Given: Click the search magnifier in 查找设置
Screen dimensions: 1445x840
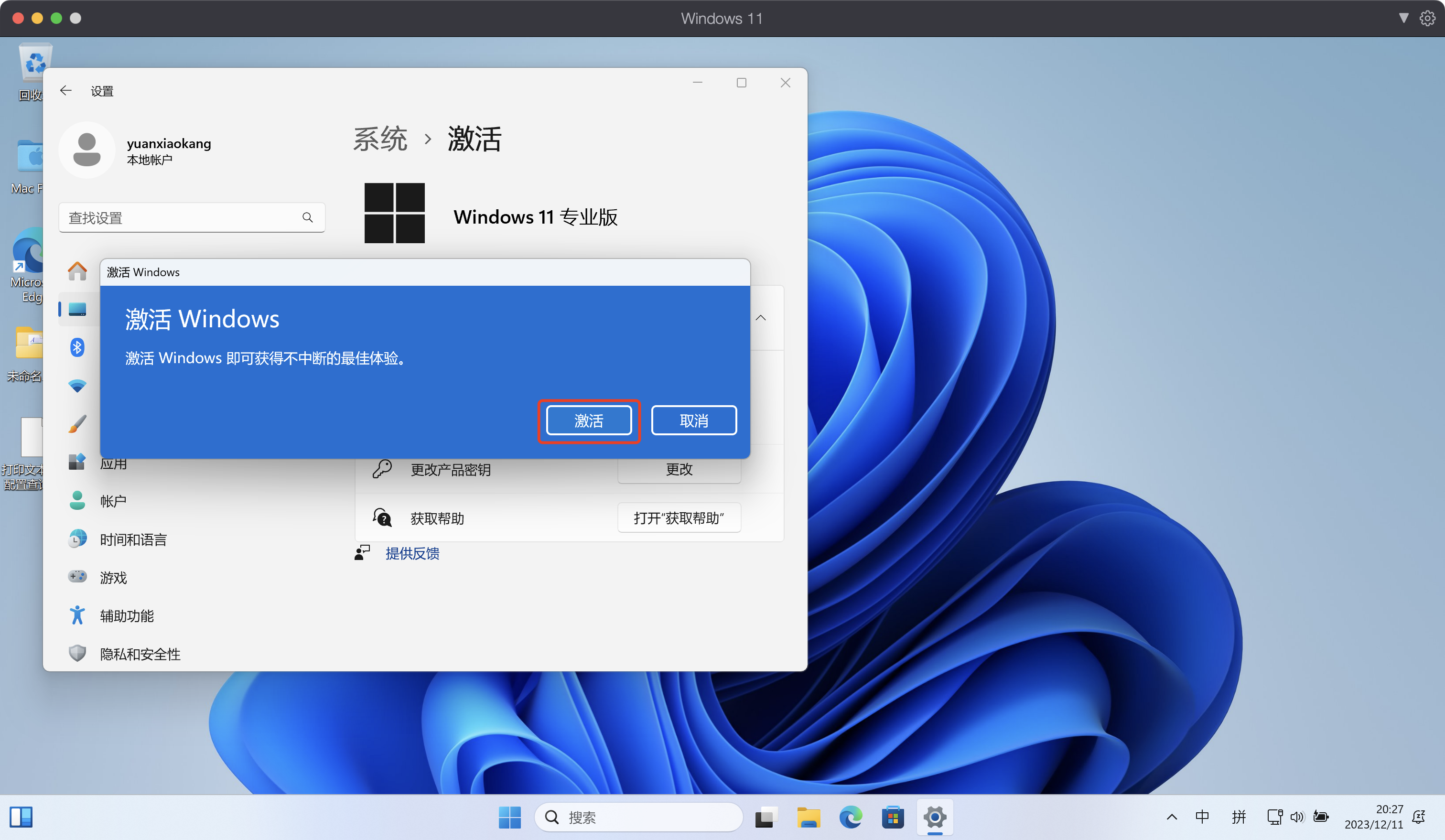Looking at the screenshot, I should coord(307,217).
